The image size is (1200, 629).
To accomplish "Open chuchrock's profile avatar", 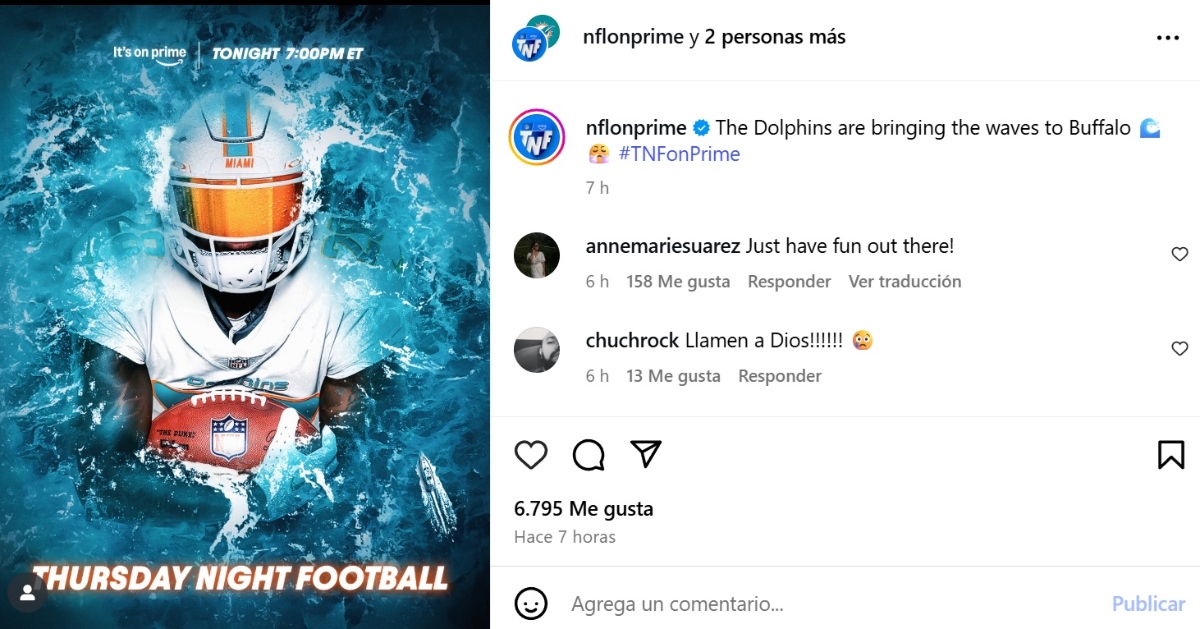I will click(x=536, y=349).
